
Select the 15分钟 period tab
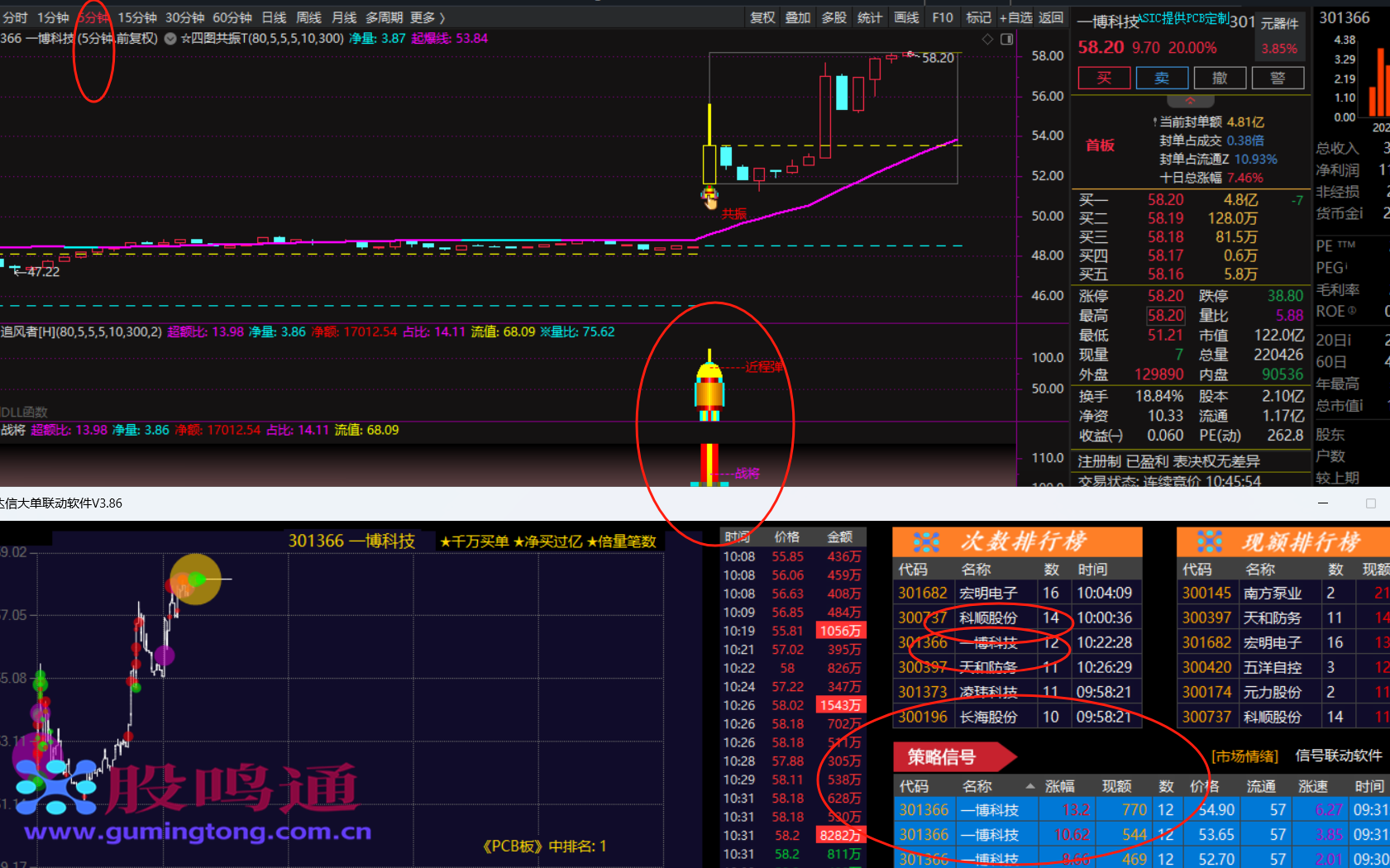tap(137, 17)
